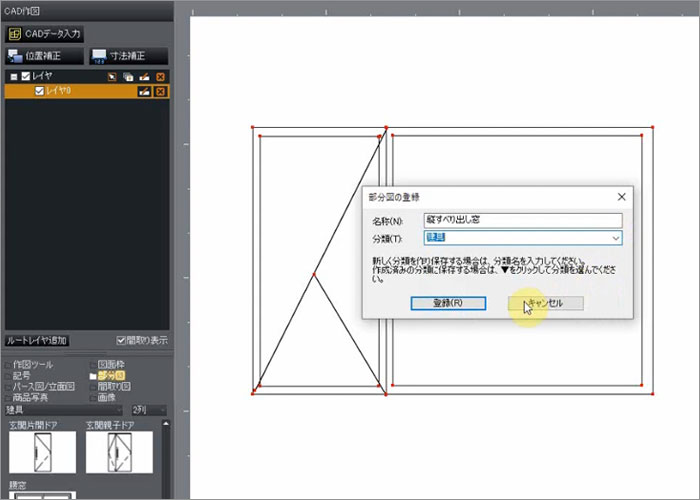The height and width of the screenshot is (500, 700).
Task: Open the 記号 category
Action: coord(18,375)
